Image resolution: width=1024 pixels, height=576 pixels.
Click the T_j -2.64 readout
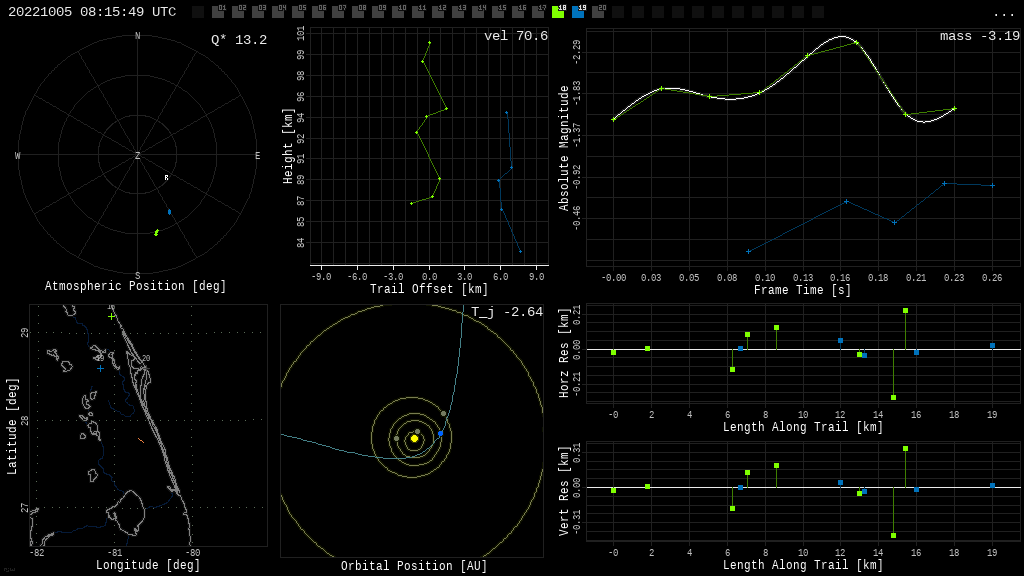pyautogui.click(x=507, y=312)
